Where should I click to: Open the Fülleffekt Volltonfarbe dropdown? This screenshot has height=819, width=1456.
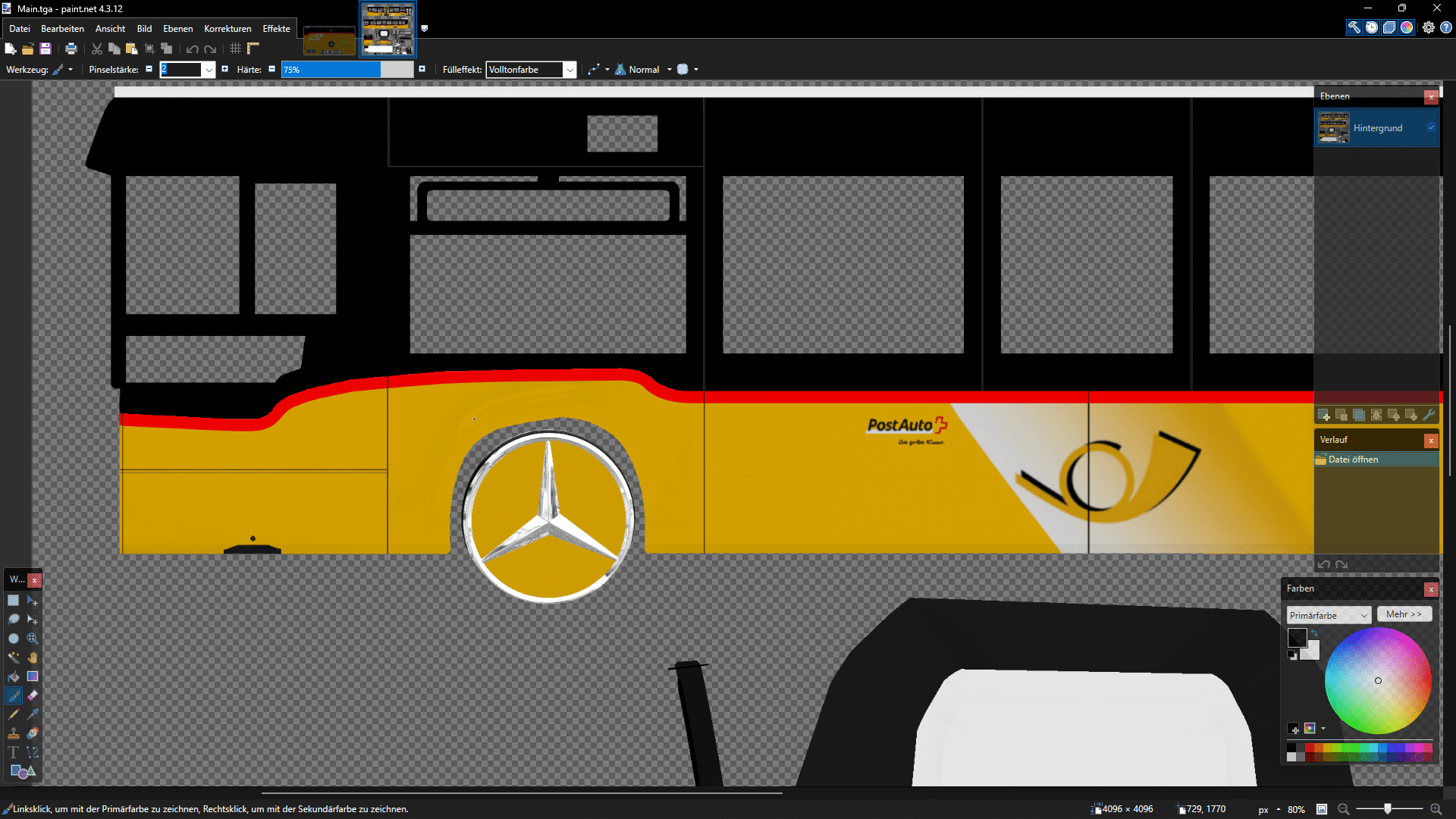pyautogui.click(x=570, y=70)
